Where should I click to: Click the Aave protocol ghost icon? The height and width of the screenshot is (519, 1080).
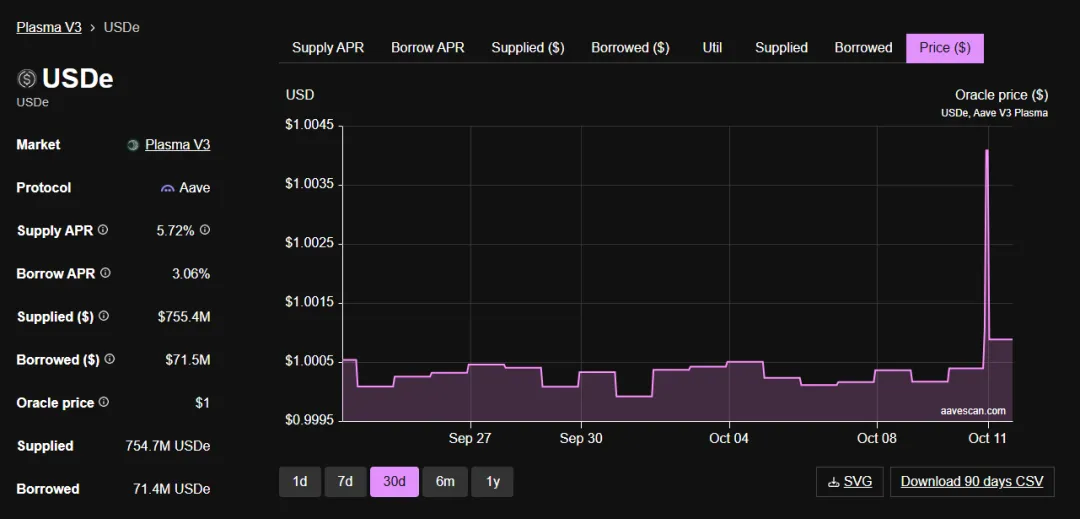pos(168,188)
